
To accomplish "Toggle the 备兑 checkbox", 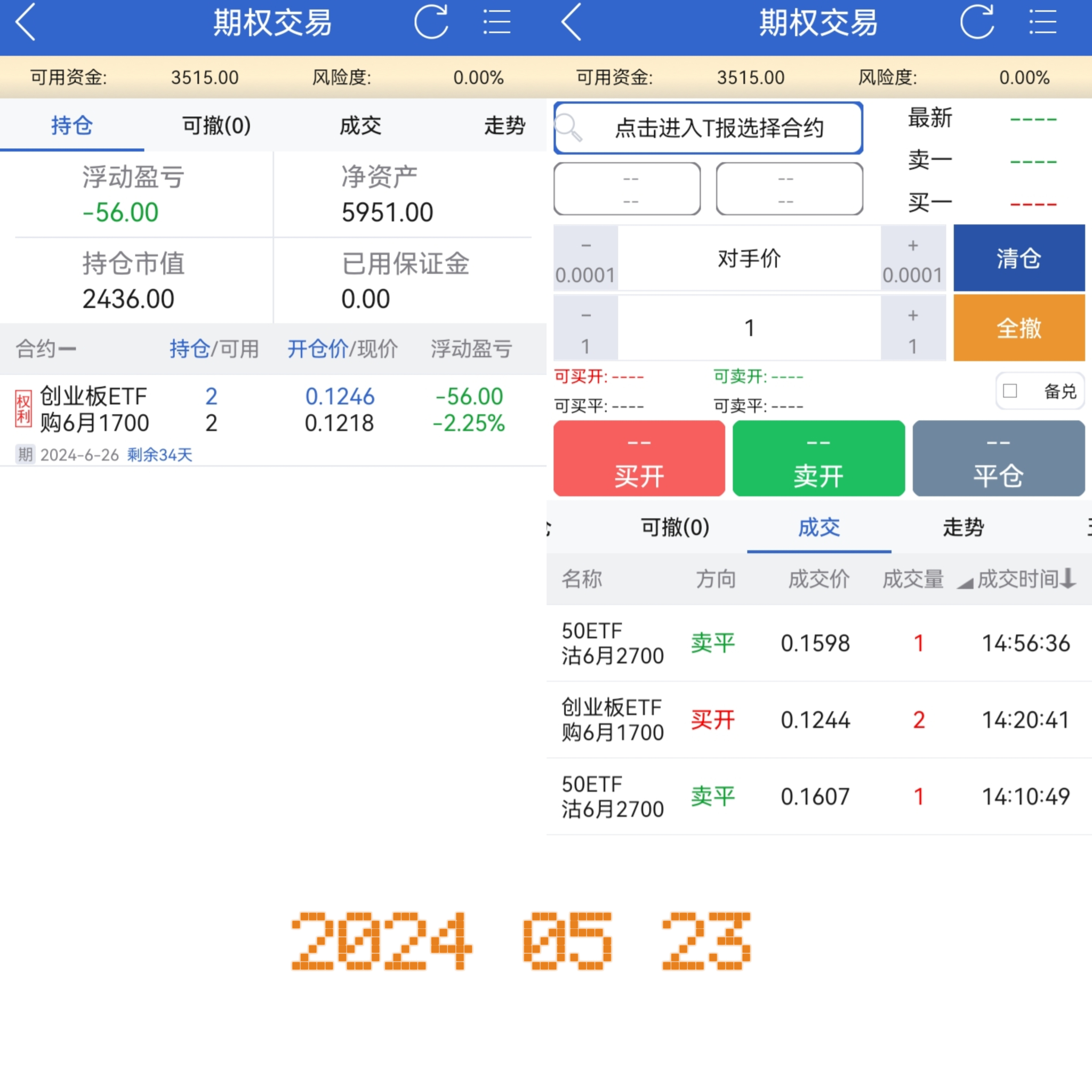I will tap(1010, 390).
